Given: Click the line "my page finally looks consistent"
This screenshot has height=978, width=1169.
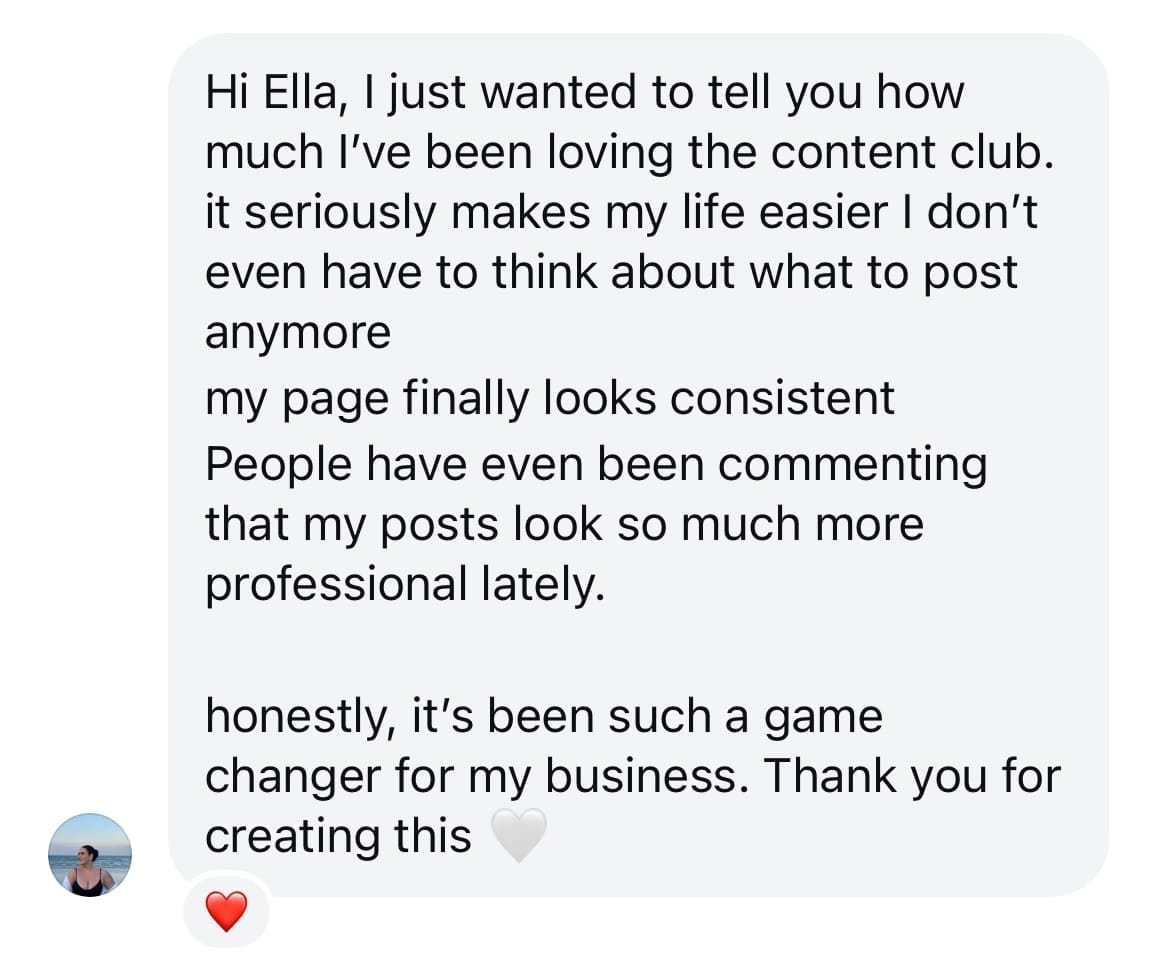Looking at the screenshot, I should pos(550,399).
